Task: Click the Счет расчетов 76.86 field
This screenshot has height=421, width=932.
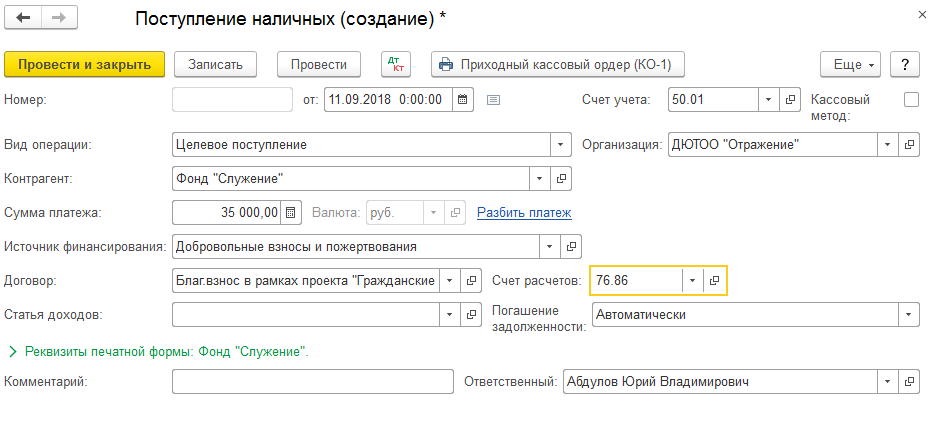Action: (x=637, y=281)
